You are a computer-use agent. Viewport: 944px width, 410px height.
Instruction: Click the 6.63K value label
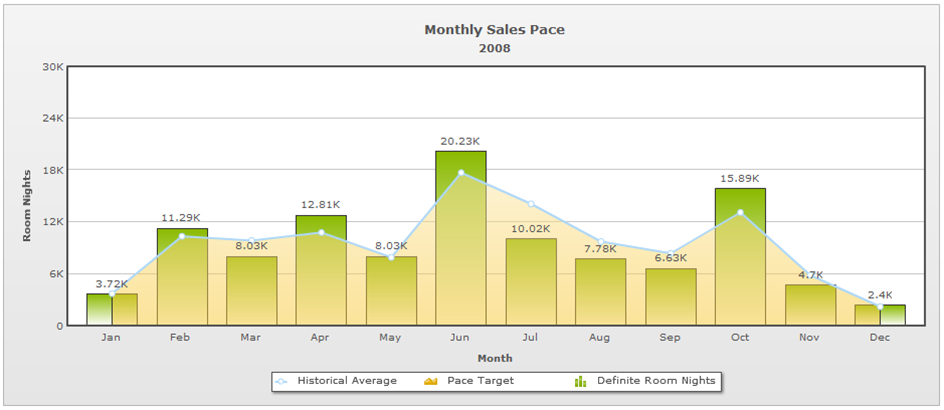(x=670, y=259)
